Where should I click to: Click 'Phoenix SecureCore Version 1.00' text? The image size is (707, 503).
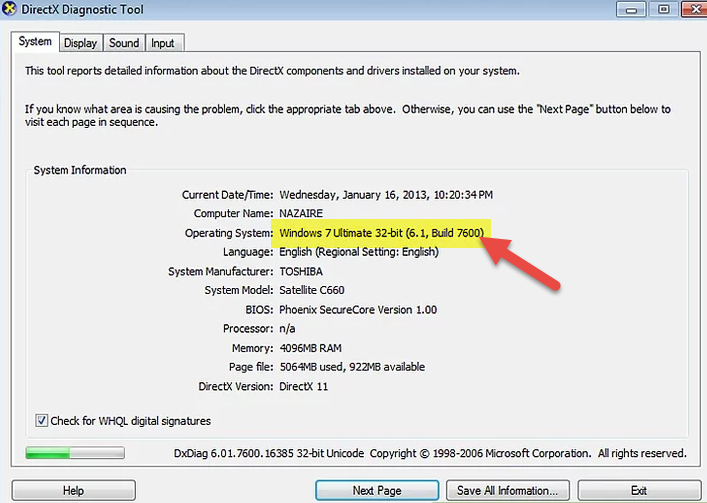(358, 310)
